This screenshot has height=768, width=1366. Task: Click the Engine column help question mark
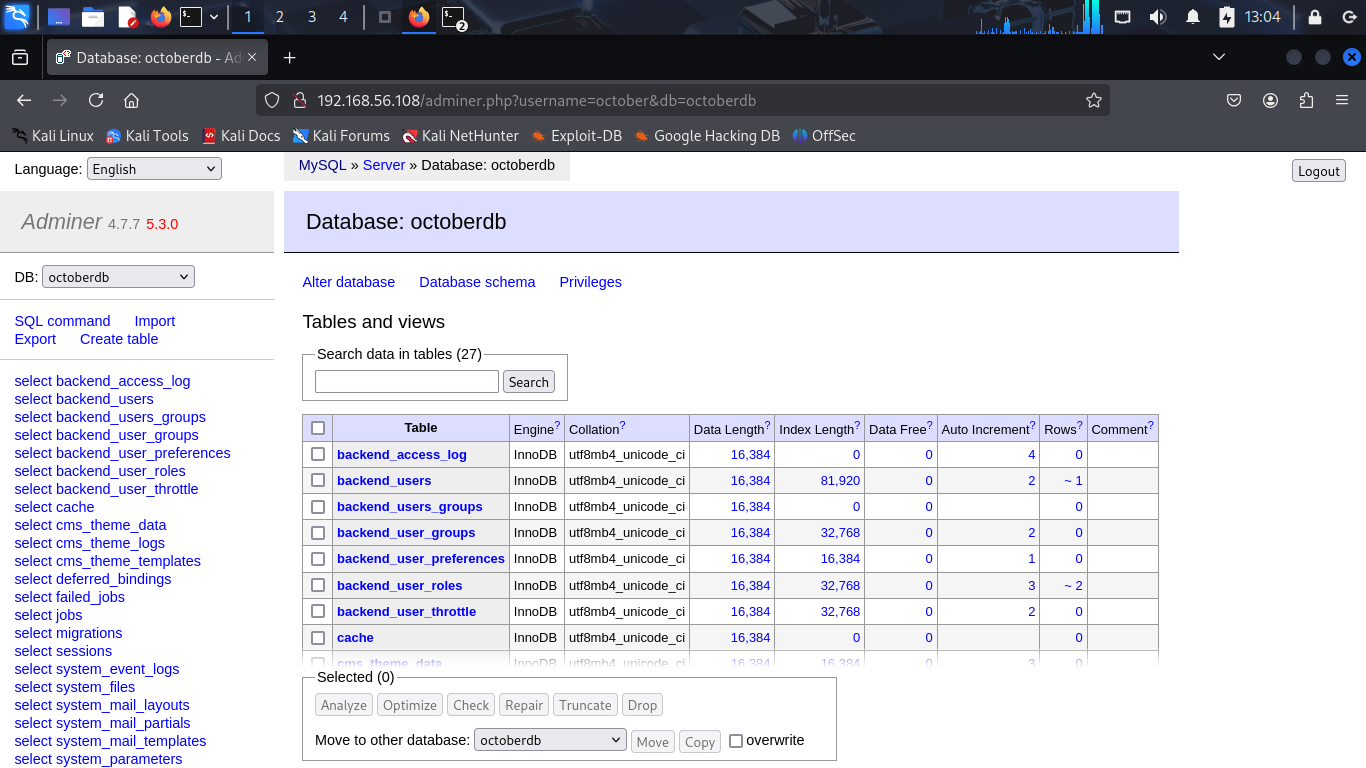[x=557, y=425]
